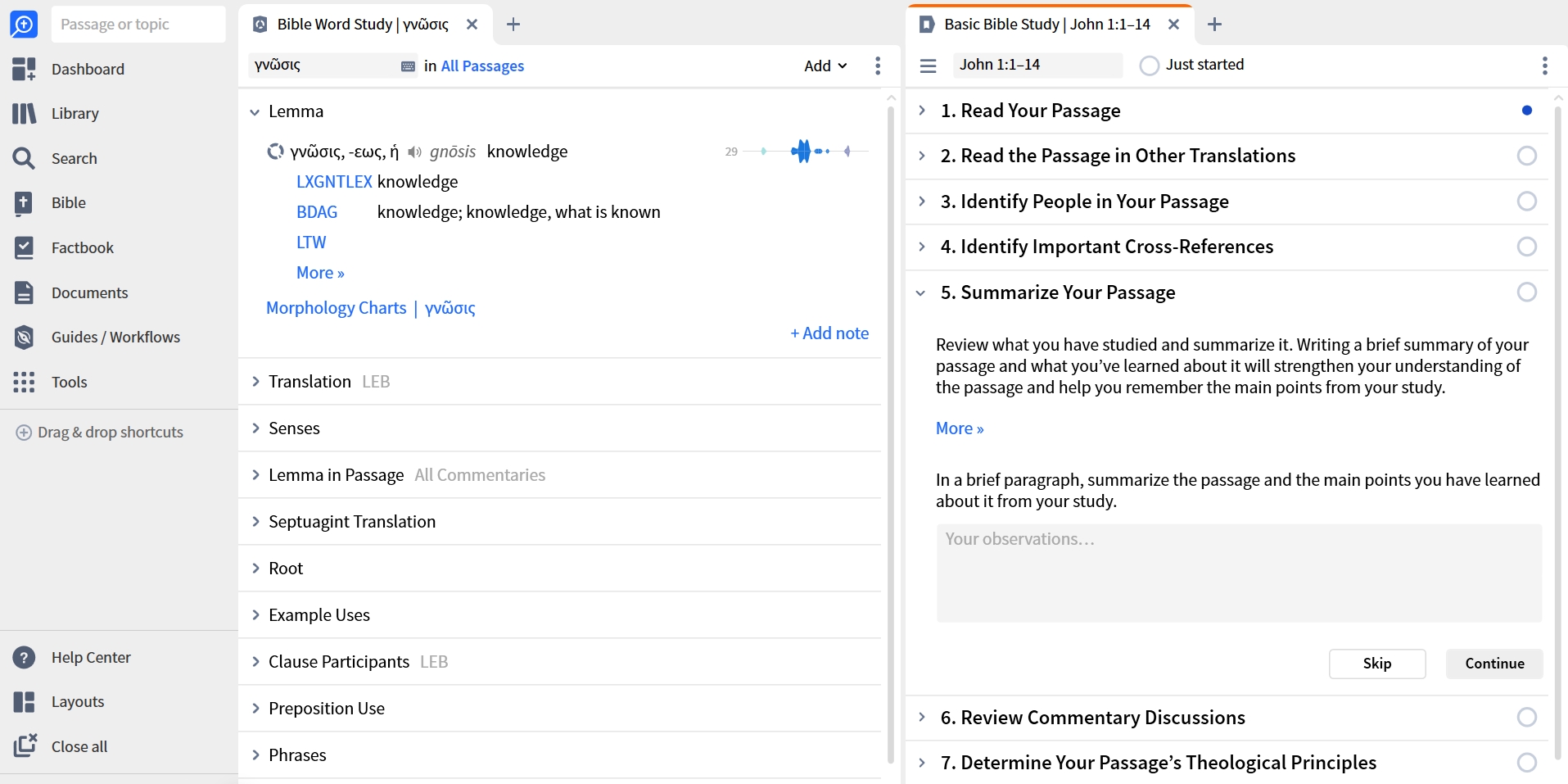
Task: Show more summary instructions
Action: pyautogui.click(x=960, y=428)
